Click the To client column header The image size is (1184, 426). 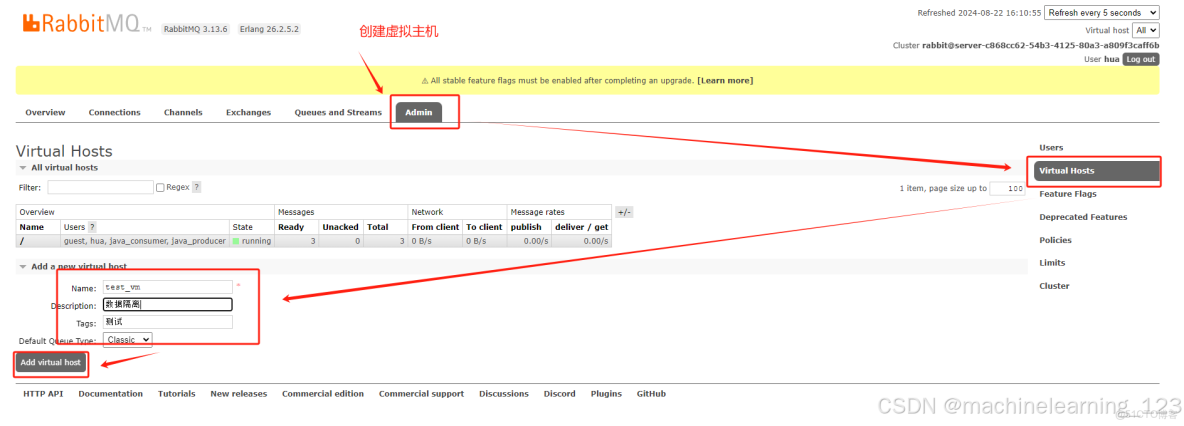point(484,227)
